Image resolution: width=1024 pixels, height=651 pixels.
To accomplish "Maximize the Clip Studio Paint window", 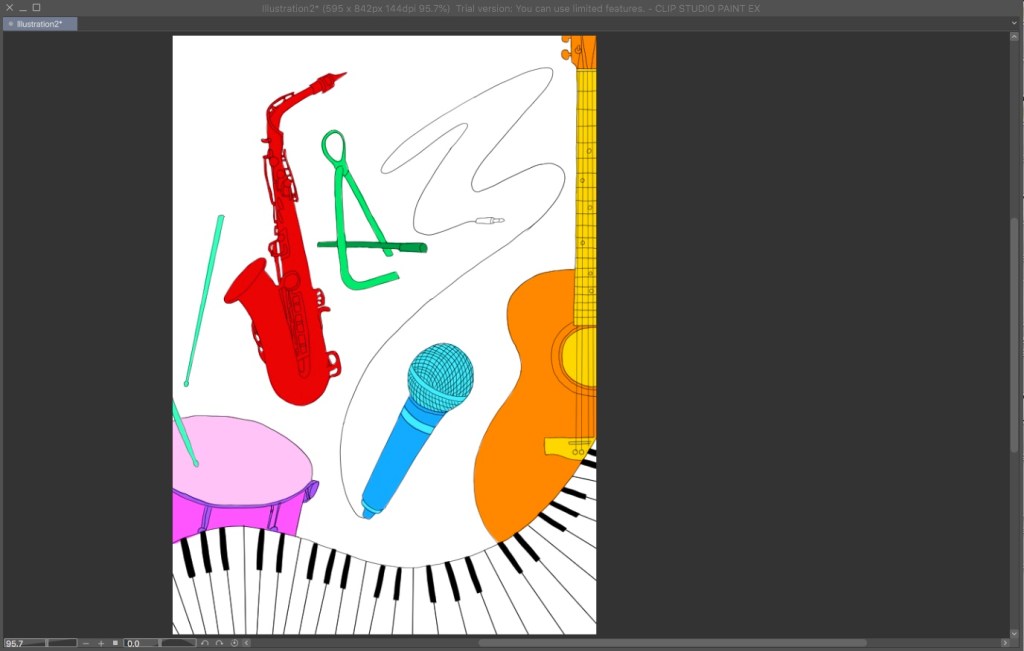I will click(37, 8).
